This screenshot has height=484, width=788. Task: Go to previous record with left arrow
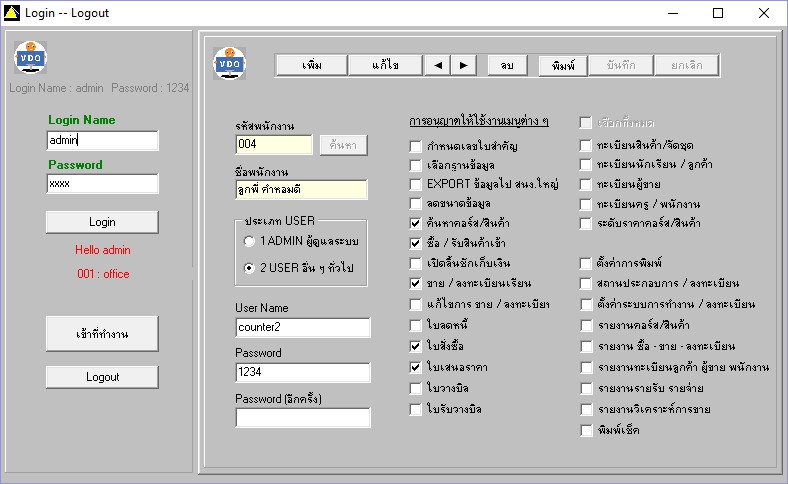click(x=437, y=65)
